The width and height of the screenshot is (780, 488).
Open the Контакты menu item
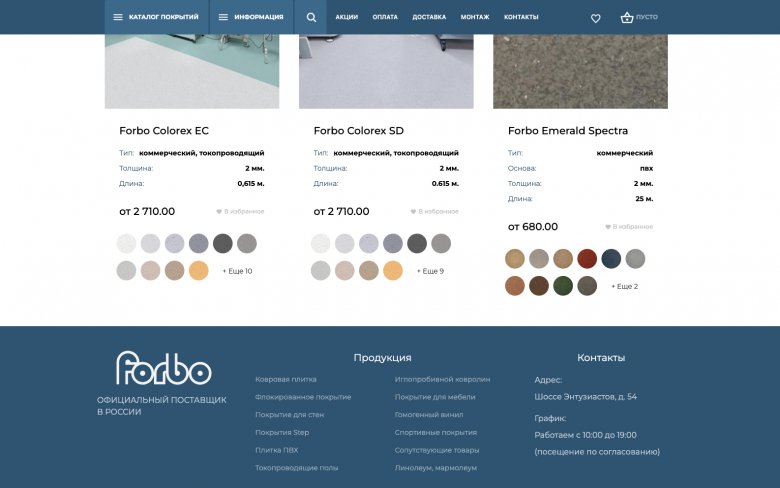[521, 17]
